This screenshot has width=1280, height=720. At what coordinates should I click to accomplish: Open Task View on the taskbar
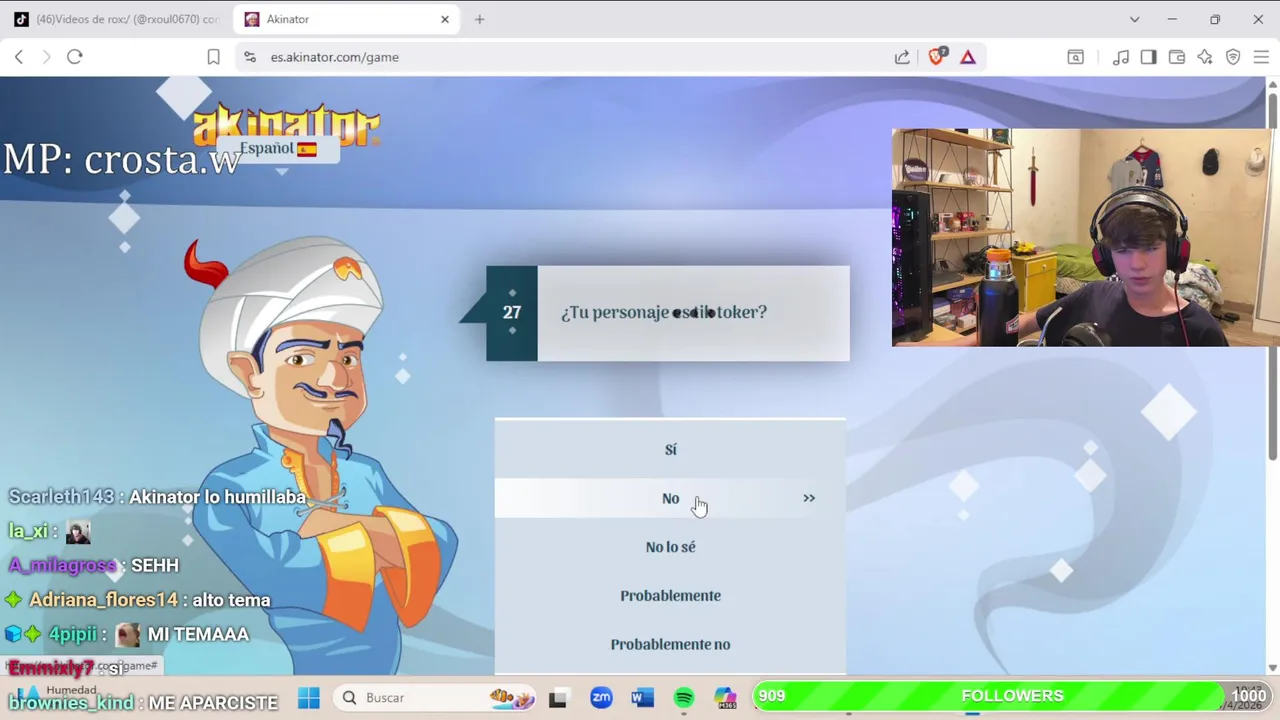[x=558, y=697]
